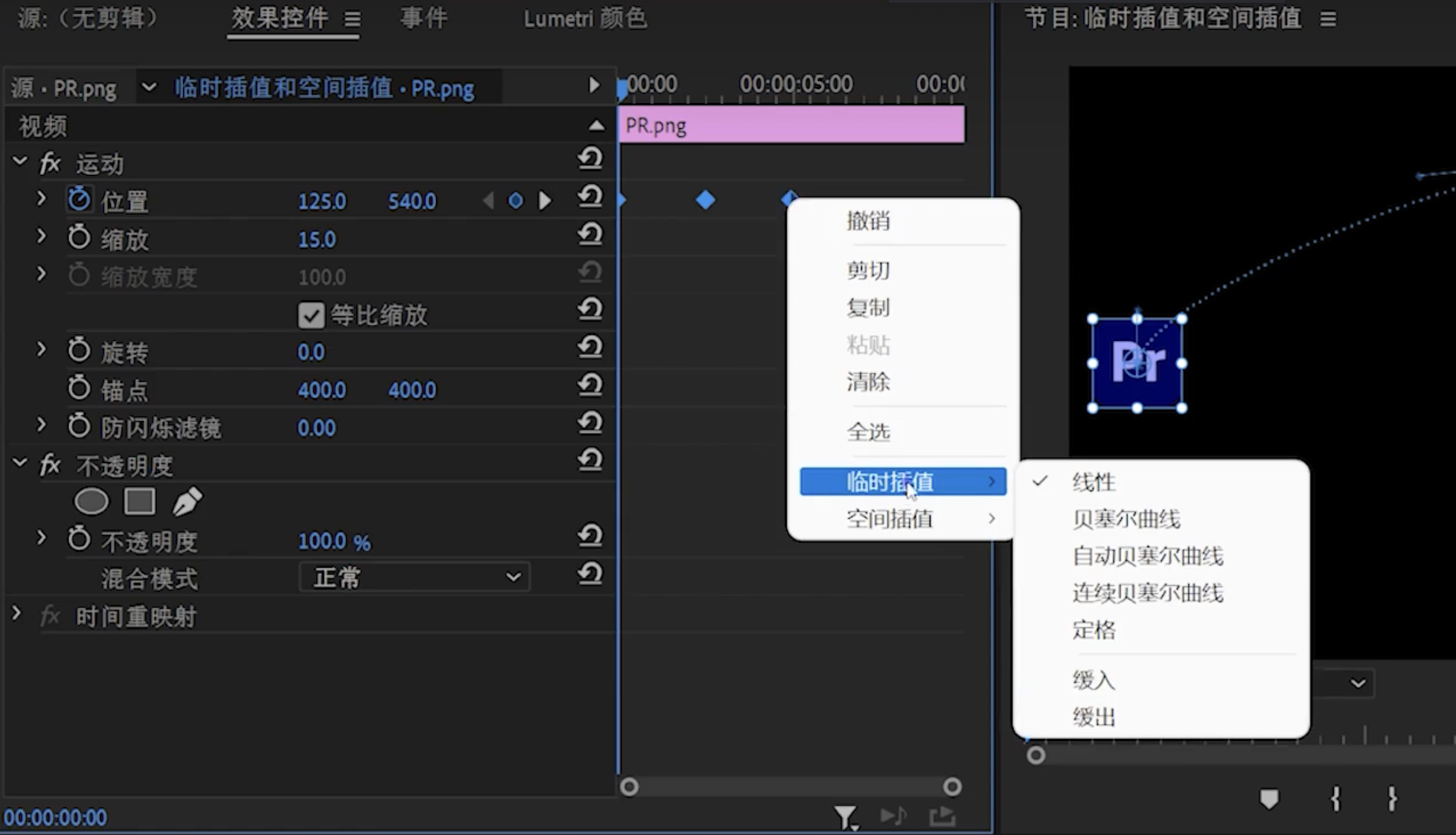
Task: Open the 空间插值 submenu
Action: 890,519
